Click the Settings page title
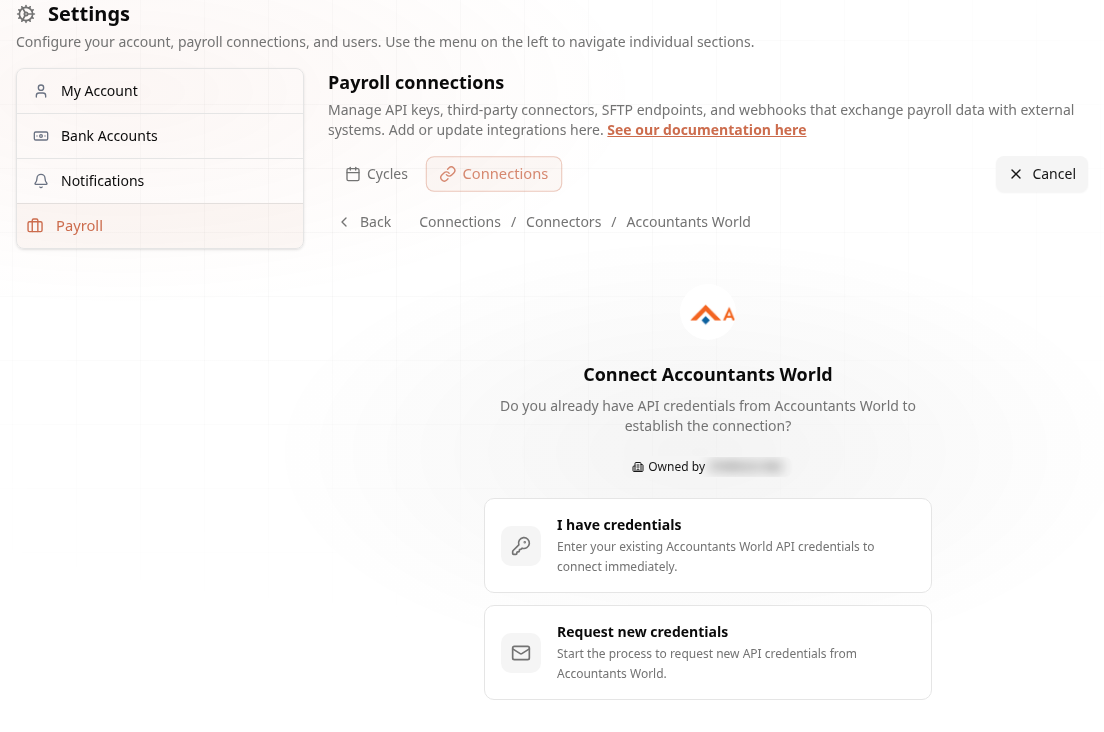 pyautogui.click(x=89, y=14)
